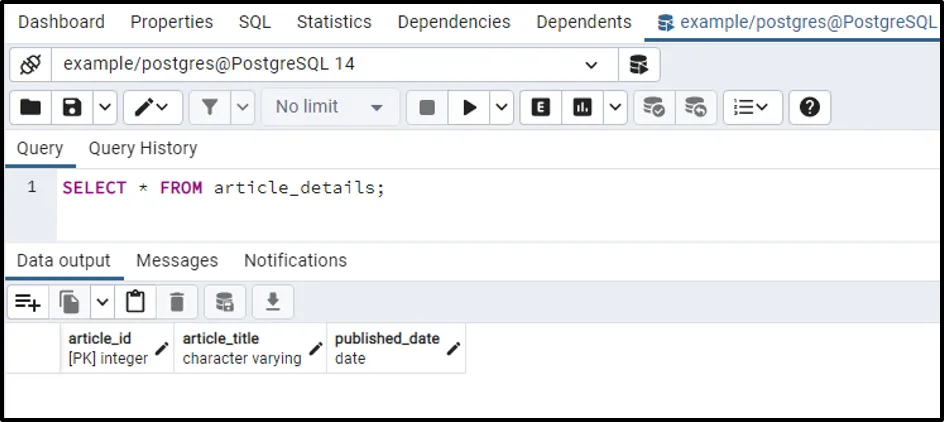Select the article_title column header

coord(242,348)
